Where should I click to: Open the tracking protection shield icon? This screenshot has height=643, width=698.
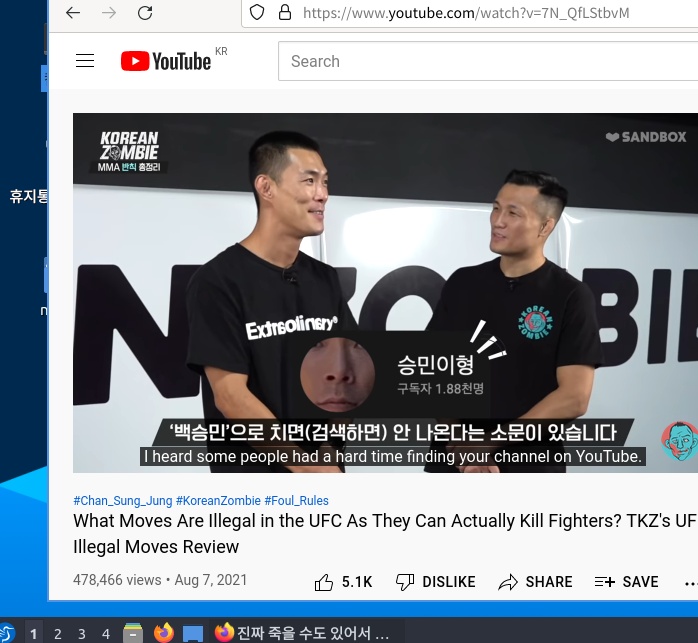click(257, 12)
